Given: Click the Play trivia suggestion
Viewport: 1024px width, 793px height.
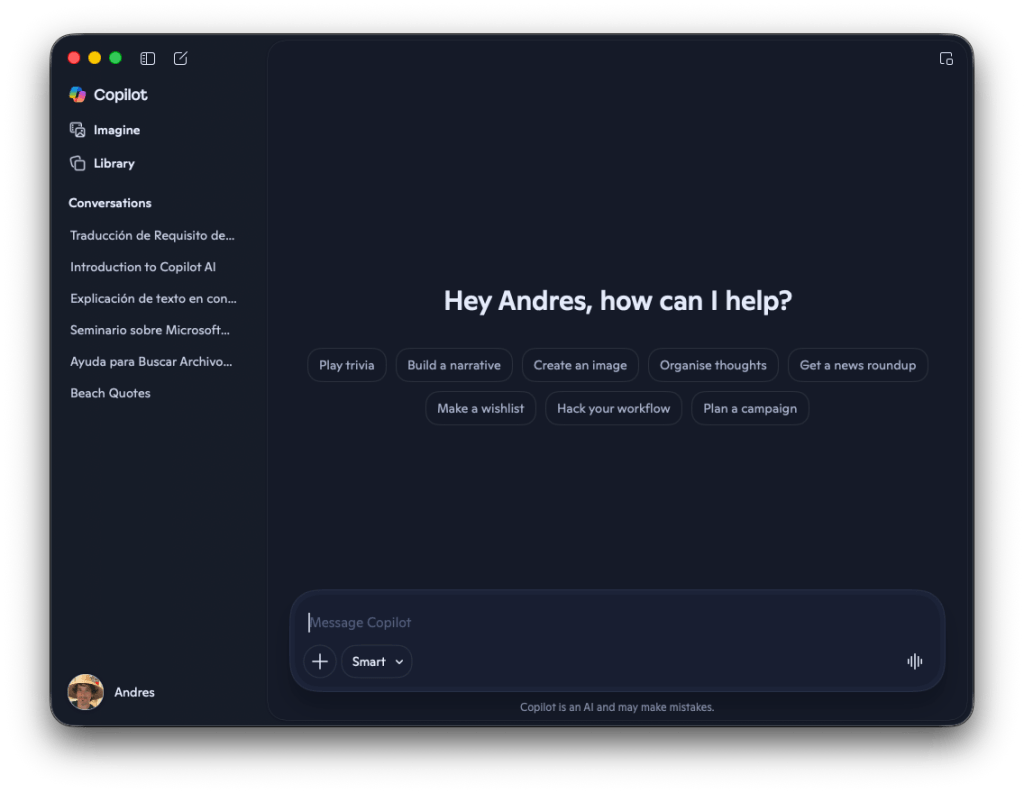Looking at the screenshot, I should (x=346, y=365).
